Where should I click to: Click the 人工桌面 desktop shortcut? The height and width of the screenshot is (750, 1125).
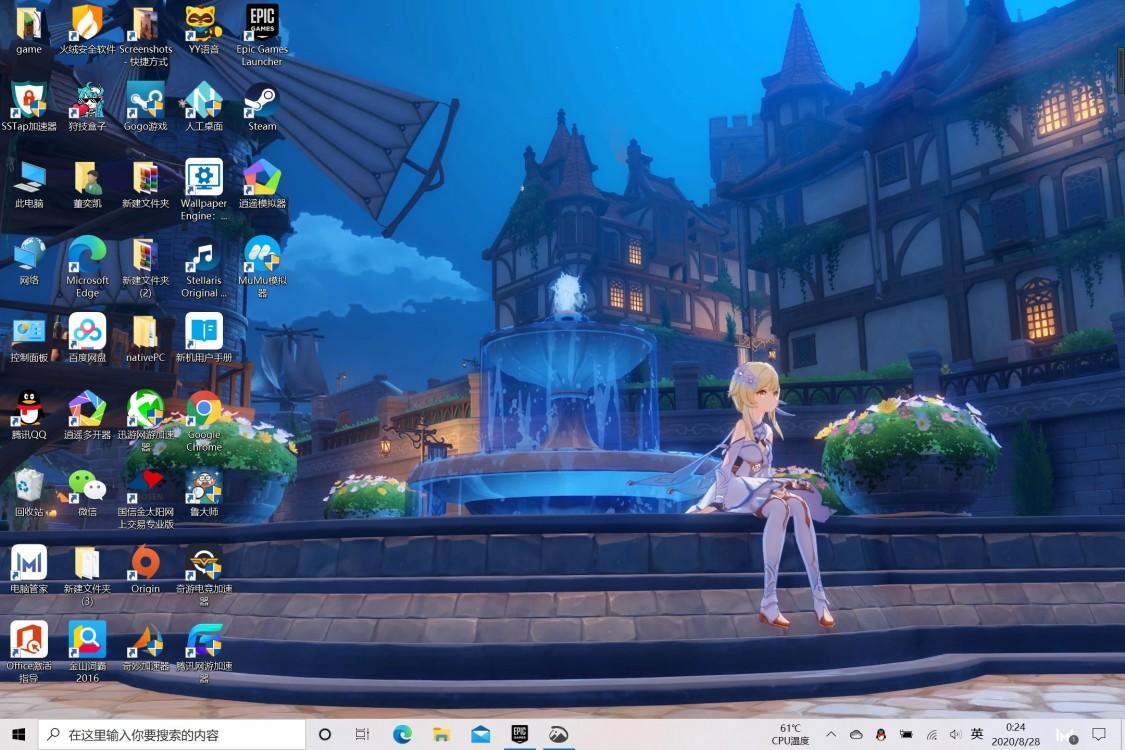[x=204, y=107]
